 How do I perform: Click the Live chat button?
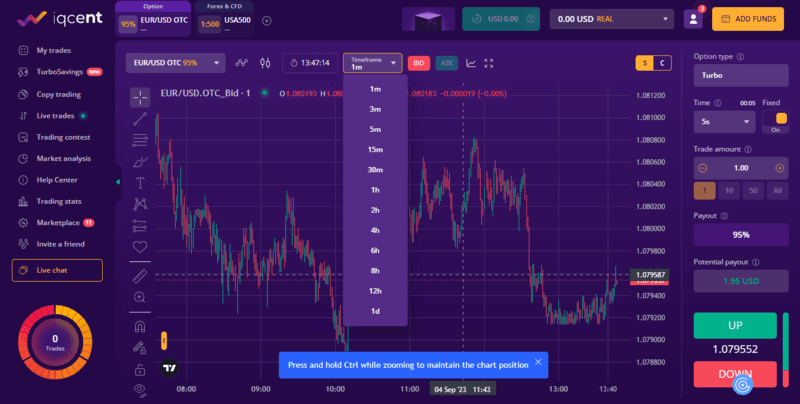pyautogui.click(x=57, y=270)
